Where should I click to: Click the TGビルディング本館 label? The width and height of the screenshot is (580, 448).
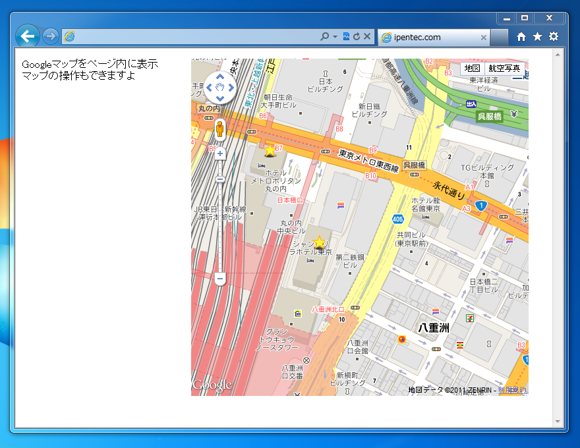coord(487,171)
